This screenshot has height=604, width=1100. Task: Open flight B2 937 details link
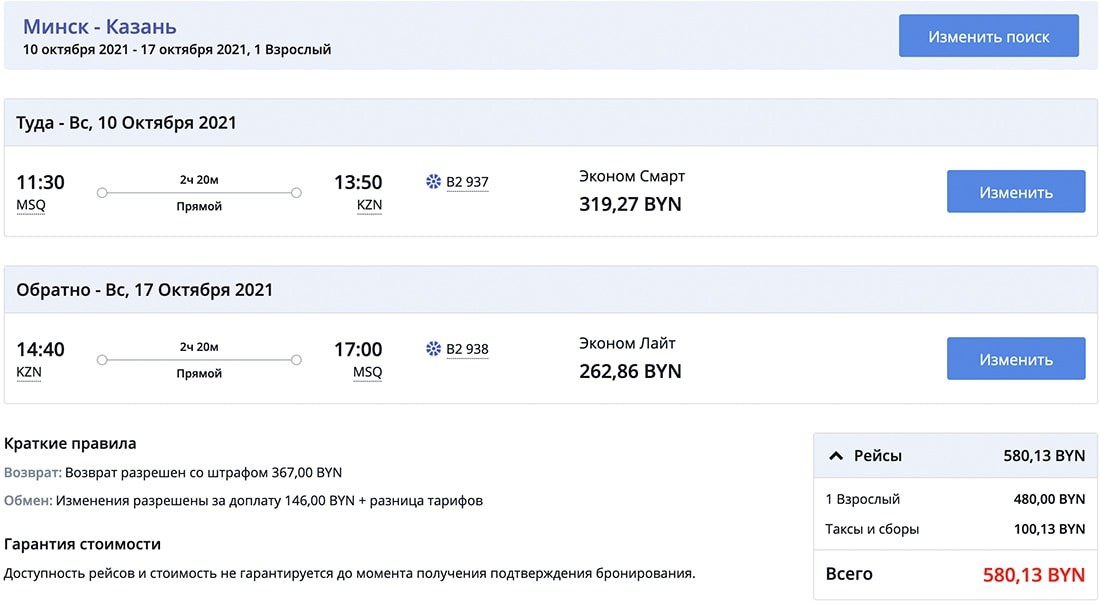[x=468, y=182]
